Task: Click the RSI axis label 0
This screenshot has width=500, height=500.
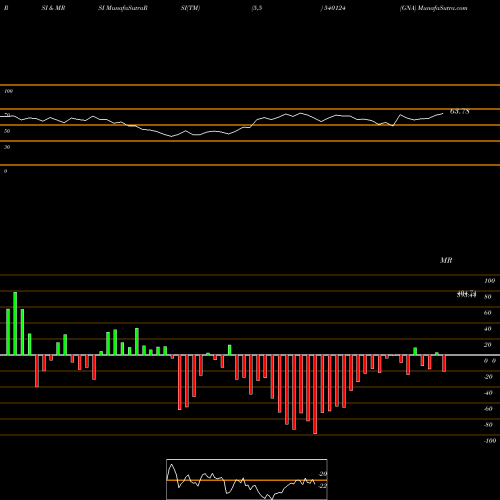Action: coord(5,171)
